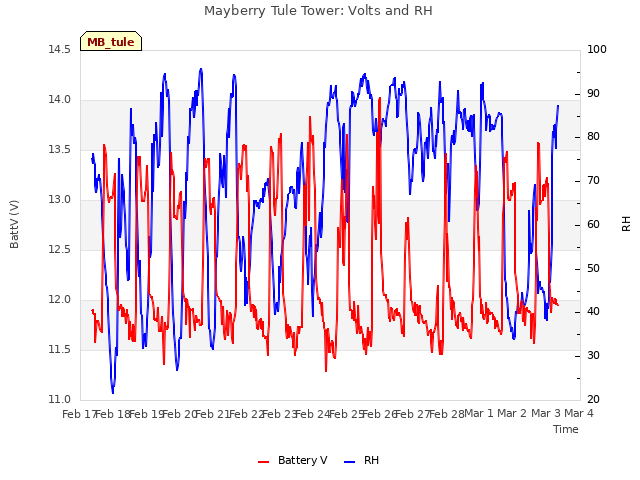Click the BattV (V) axis title
Screen dimensions: 640x480
[x=14, y=224]
